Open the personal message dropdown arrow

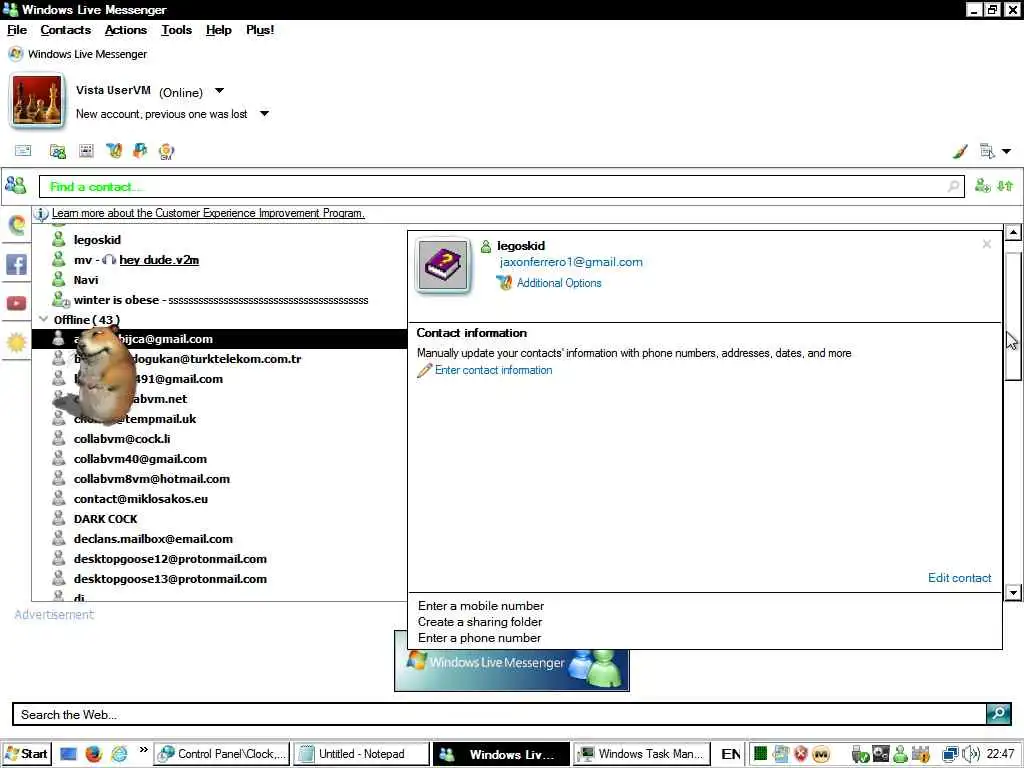point(264,114)
